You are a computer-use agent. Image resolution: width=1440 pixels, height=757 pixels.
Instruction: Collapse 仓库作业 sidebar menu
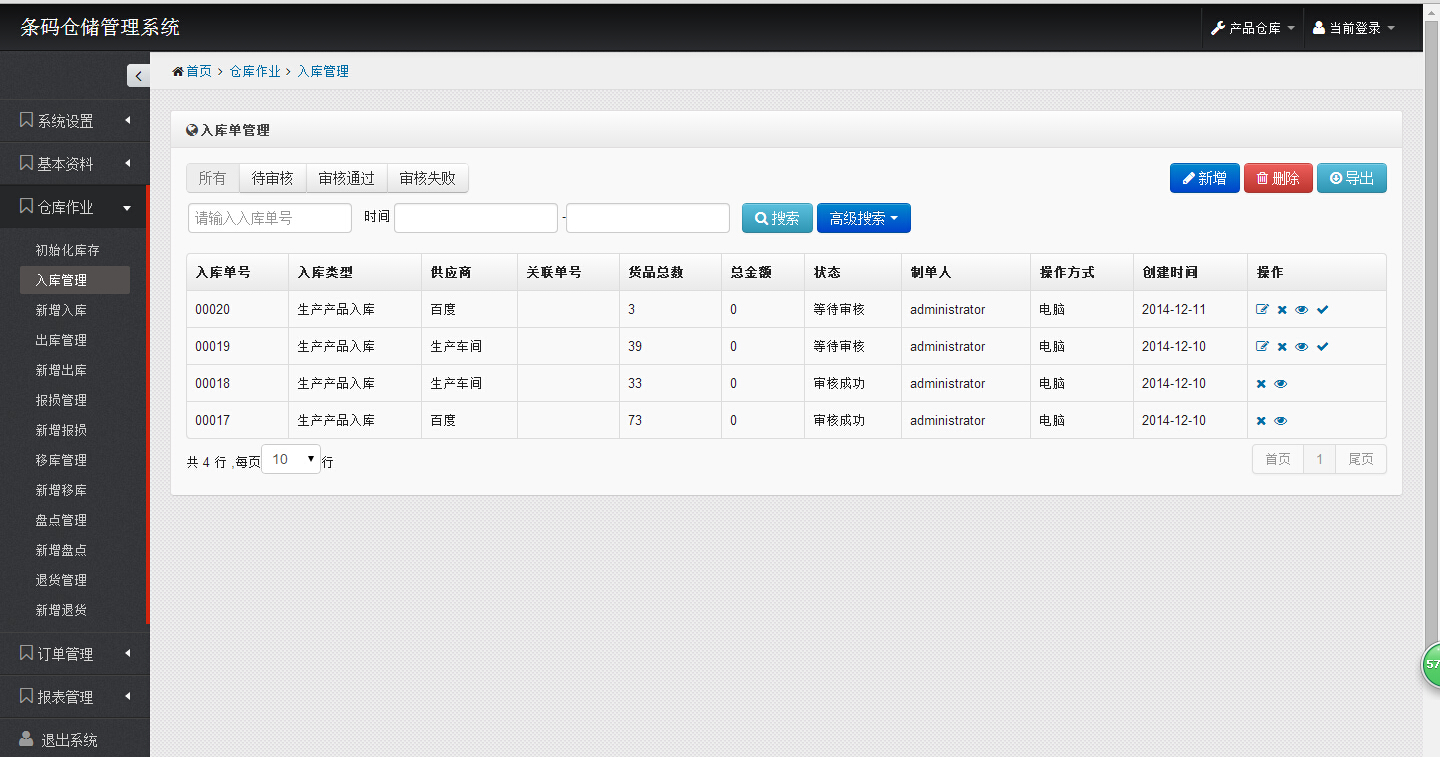(75, 207)
